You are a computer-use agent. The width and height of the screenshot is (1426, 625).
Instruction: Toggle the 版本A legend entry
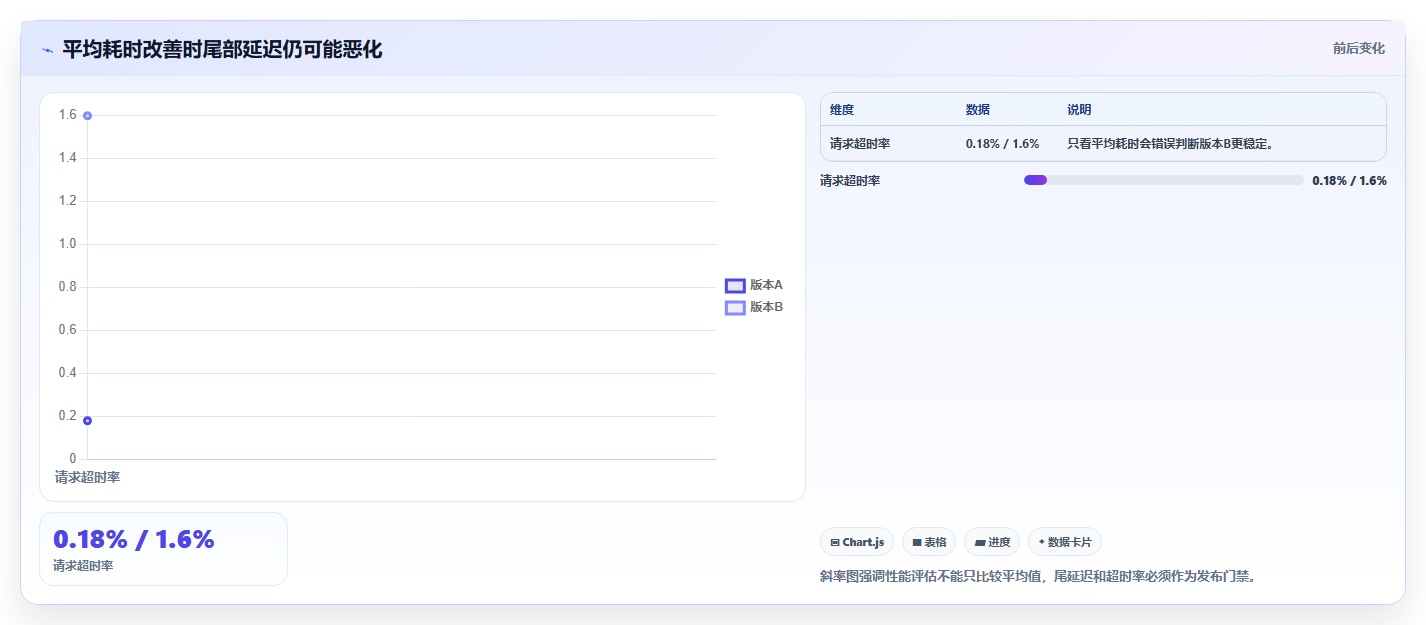tap(754, 285)
